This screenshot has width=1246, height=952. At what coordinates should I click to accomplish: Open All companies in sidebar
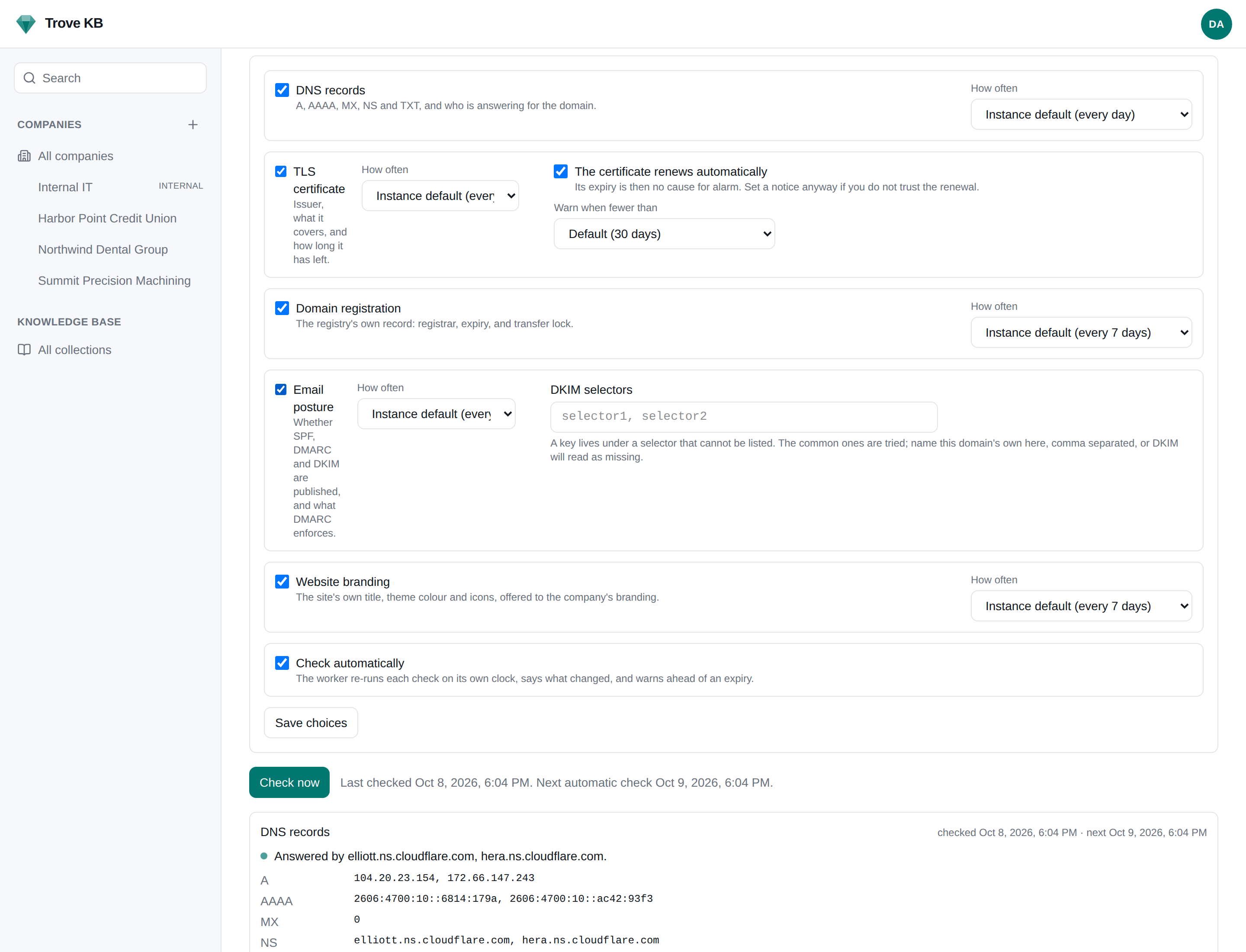point(110,156)
